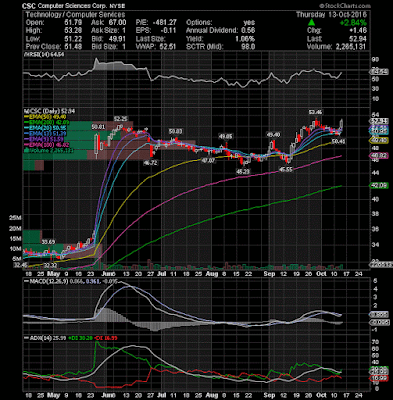The image size is (393, 400).
Task: Click the 32.32 May low annotation
Action: click(x=51, y=265)
